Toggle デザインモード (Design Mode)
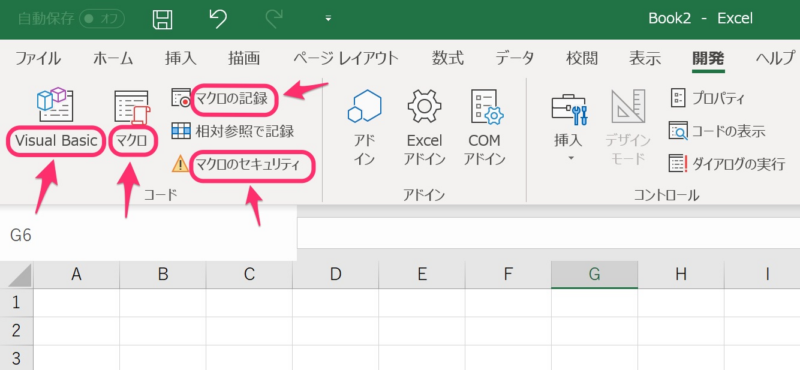Viewport: 800px width, 370px height. [x=628, y=128]
